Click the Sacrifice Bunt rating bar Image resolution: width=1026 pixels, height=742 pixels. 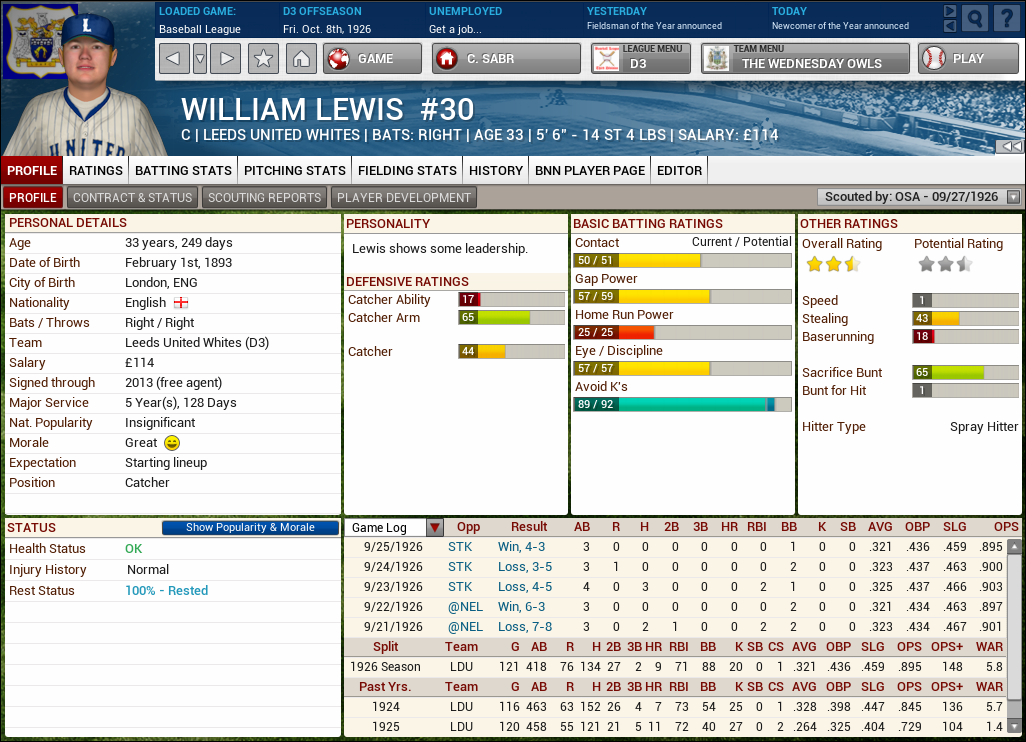click(965, 372)
